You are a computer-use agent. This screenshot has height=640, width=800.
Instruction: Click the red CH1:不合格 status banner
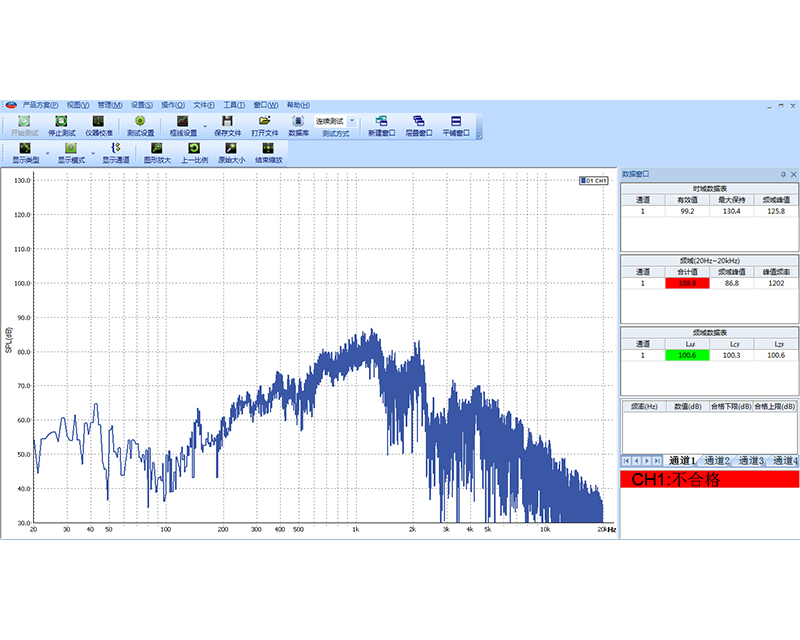[x=710, y=480]
